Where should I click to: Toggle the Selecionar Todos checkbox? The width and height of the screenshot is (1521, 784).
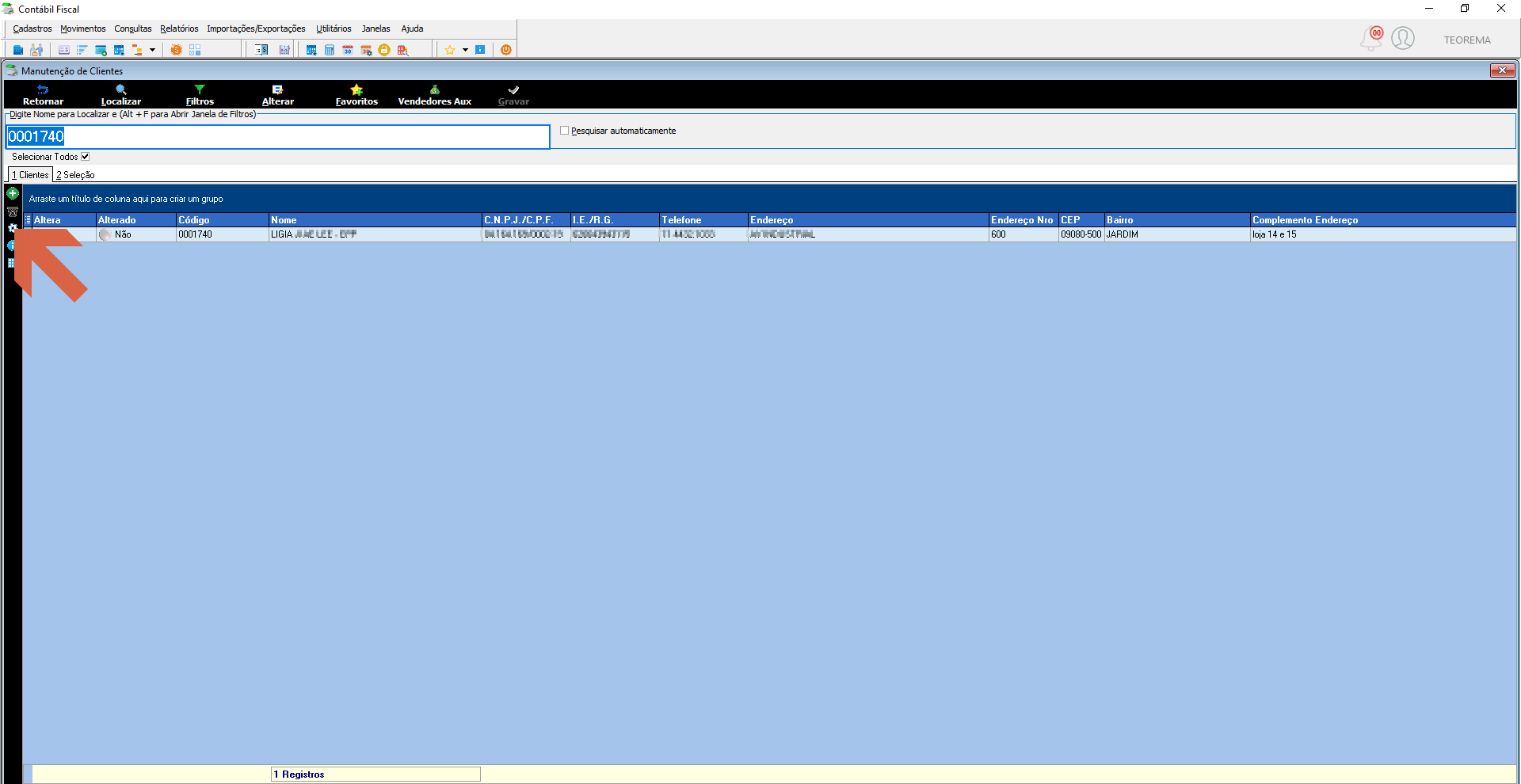(x=86, y=157)
